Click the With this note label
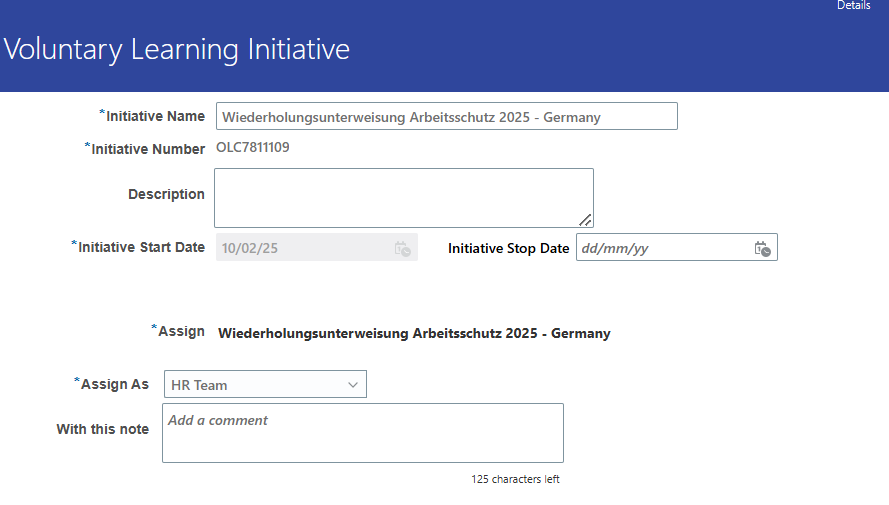 (x=103, y=429)
